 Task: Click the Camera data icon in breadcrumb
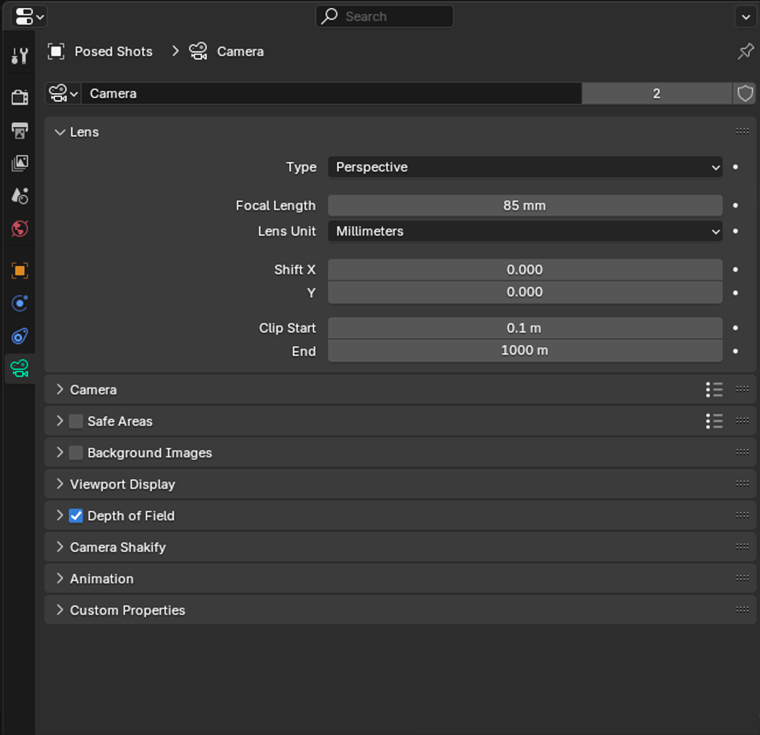[x=198, y=51]
